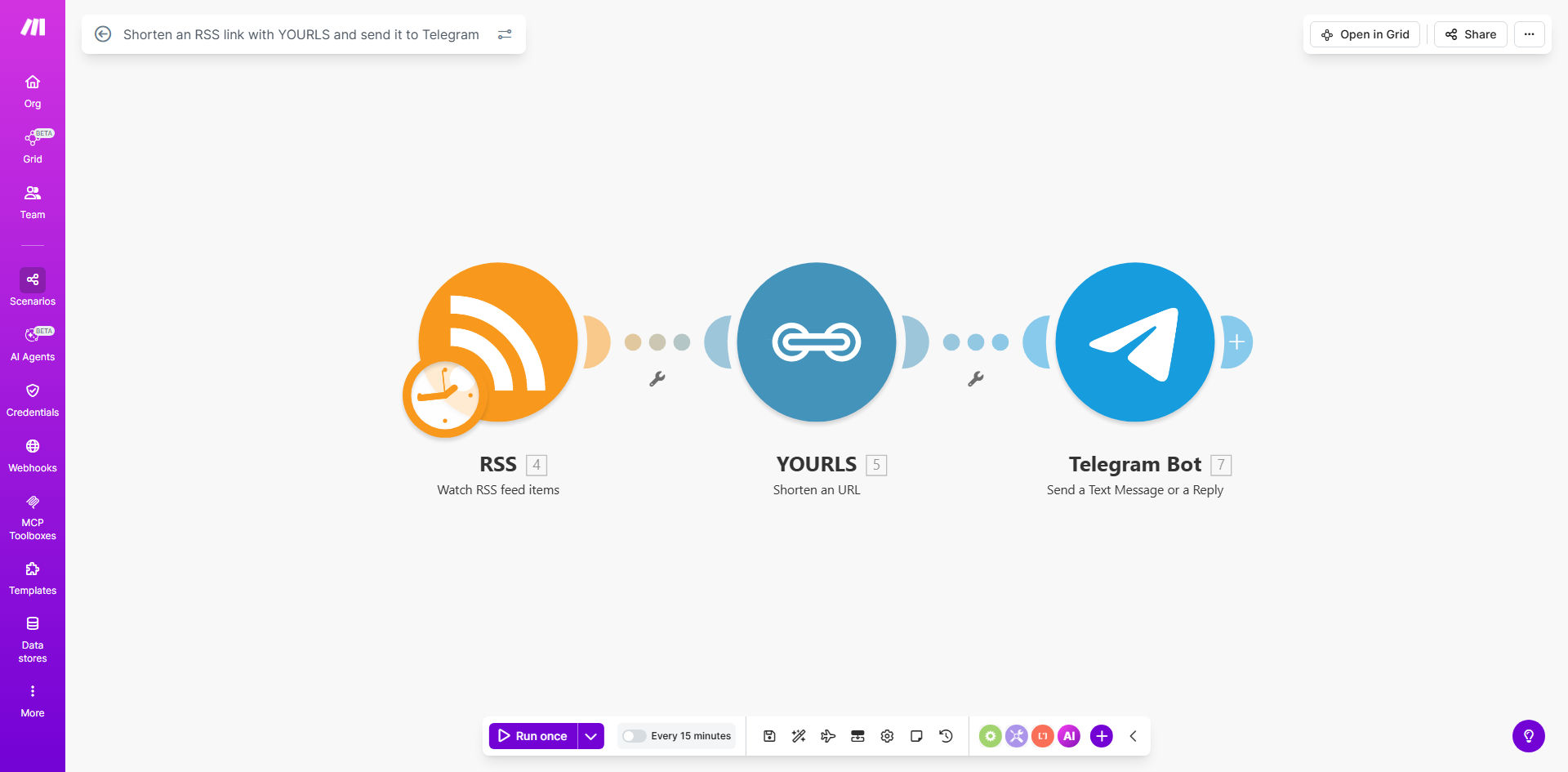Open Data stores
This screenshot has width=1568, height=772.
(33, 640)
